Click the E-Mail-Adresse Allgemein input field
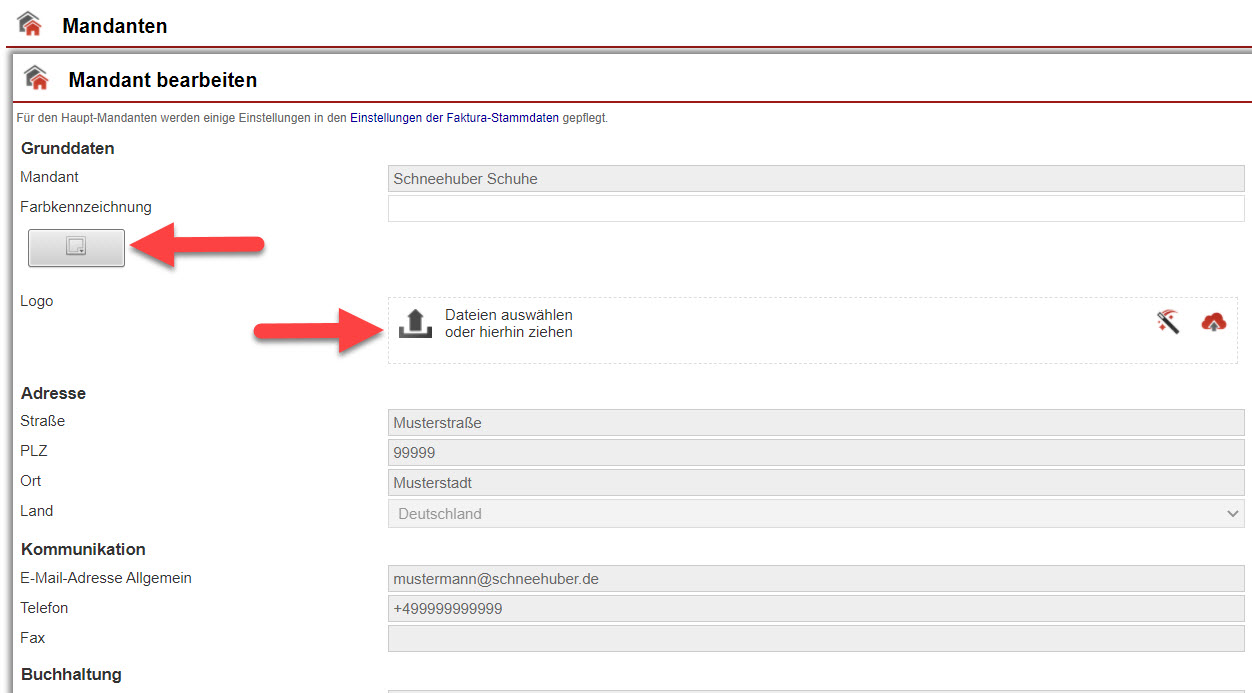 (x=815, y=579)
